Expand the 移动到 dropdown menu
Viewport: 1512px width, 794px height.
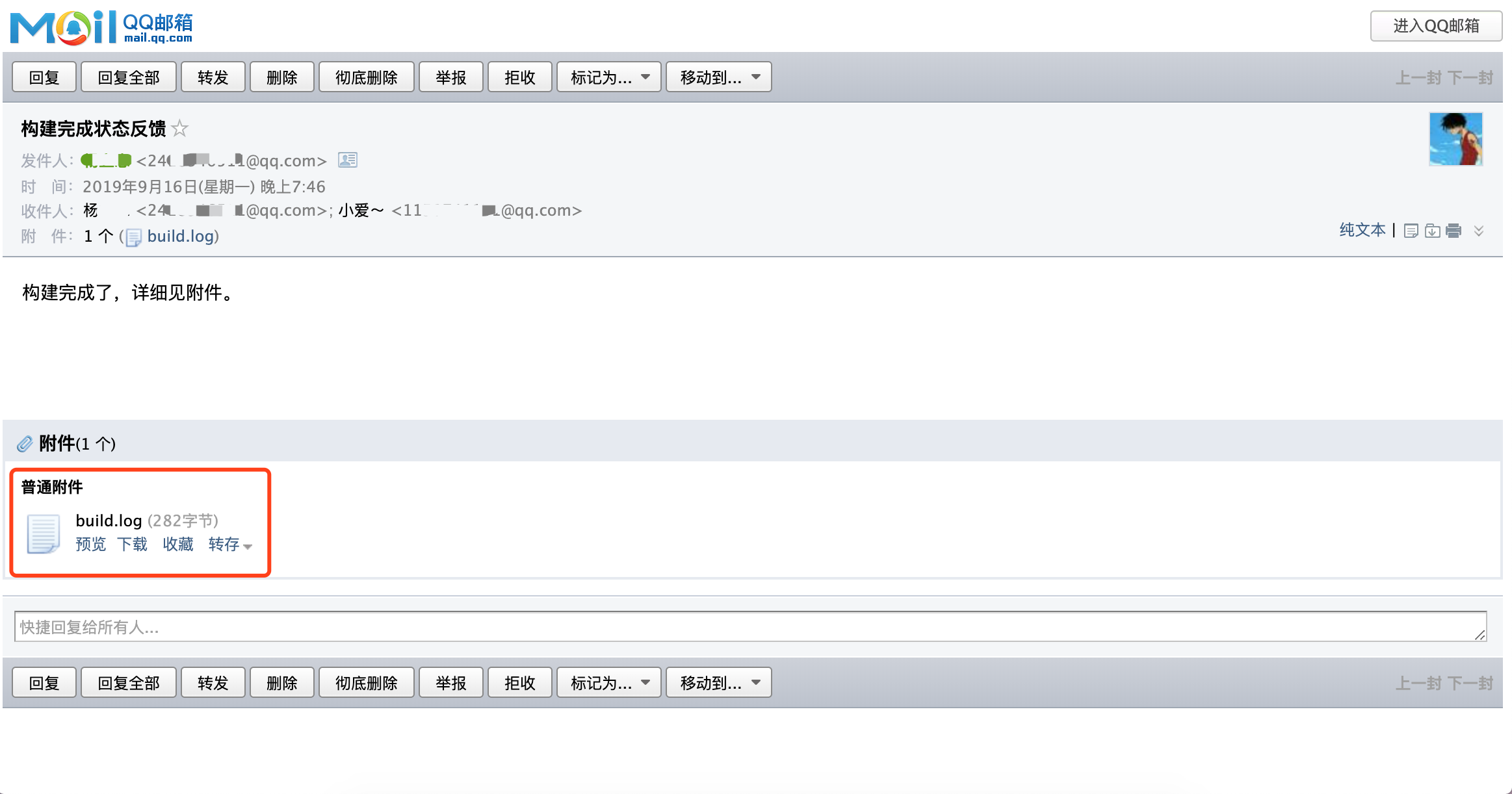[x=719, y=77]
